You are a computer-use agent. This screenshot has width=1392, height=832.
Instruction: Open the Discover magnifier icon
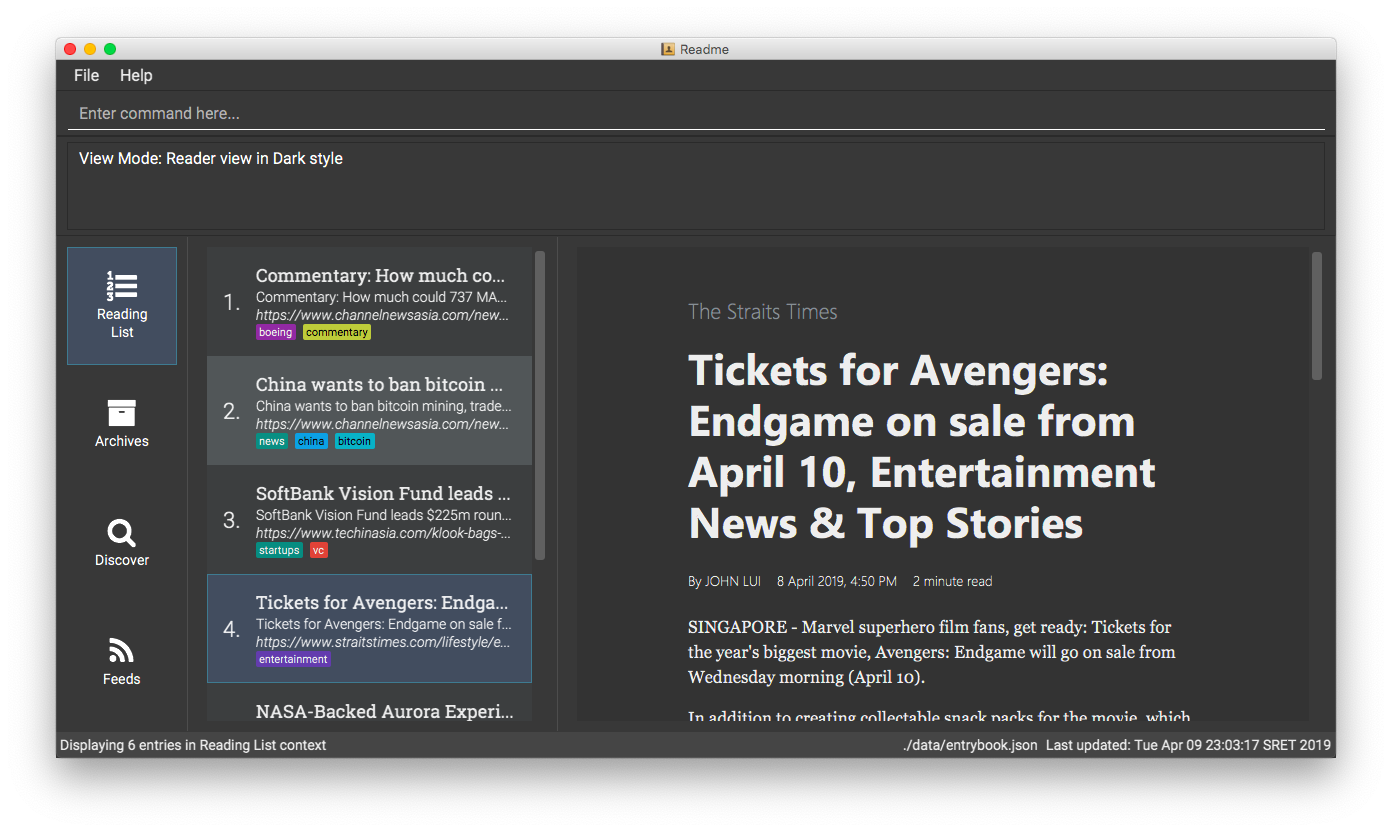point(122,533)
